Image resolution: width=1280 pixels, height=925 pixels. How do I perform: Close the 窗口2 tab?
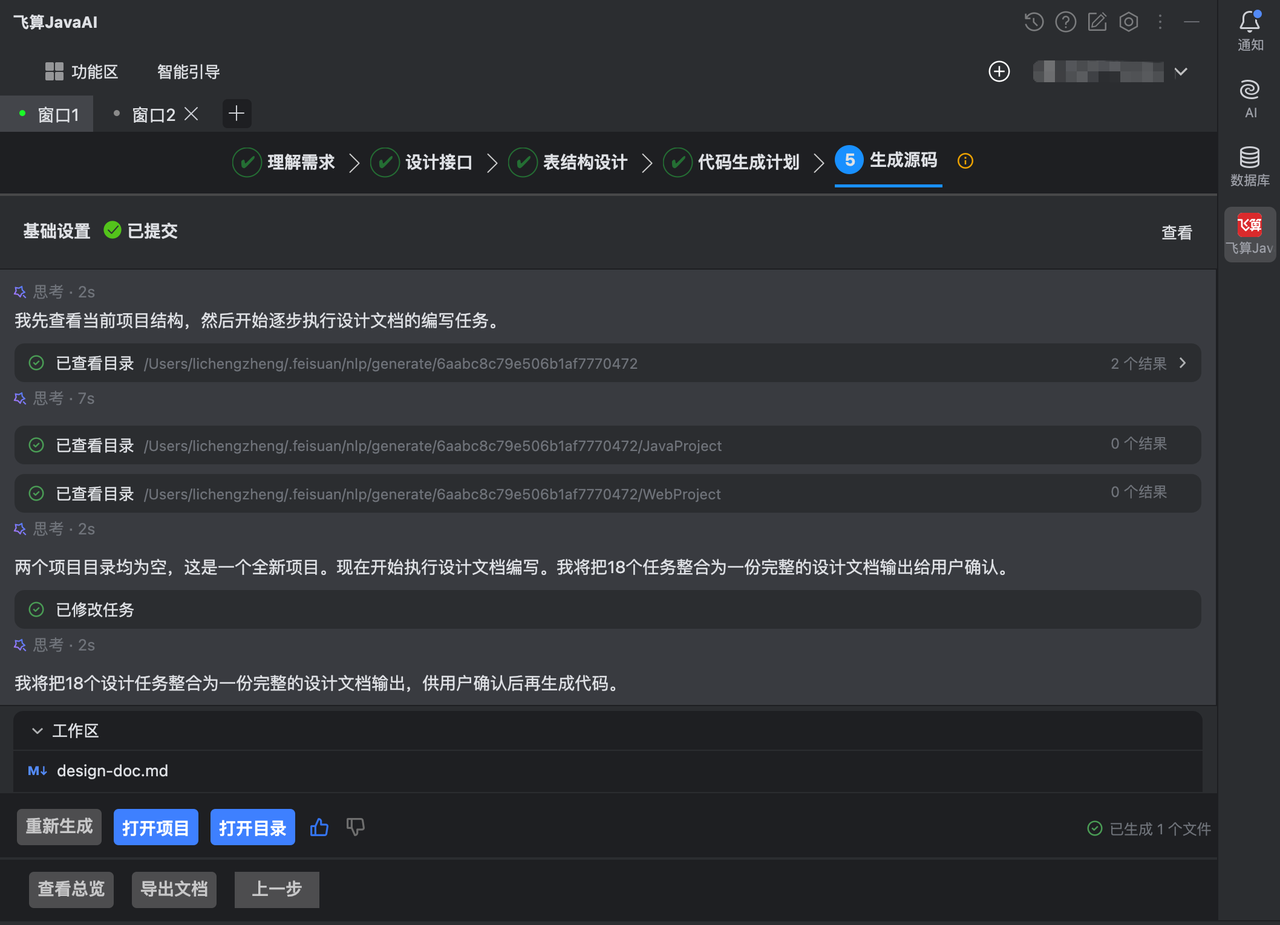point(191,114)
